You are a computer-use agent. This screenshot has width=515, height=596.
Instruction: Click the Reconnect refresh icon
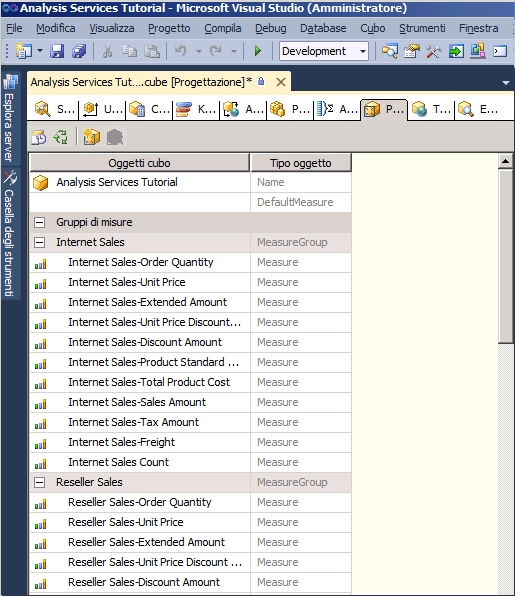point(61,137)
